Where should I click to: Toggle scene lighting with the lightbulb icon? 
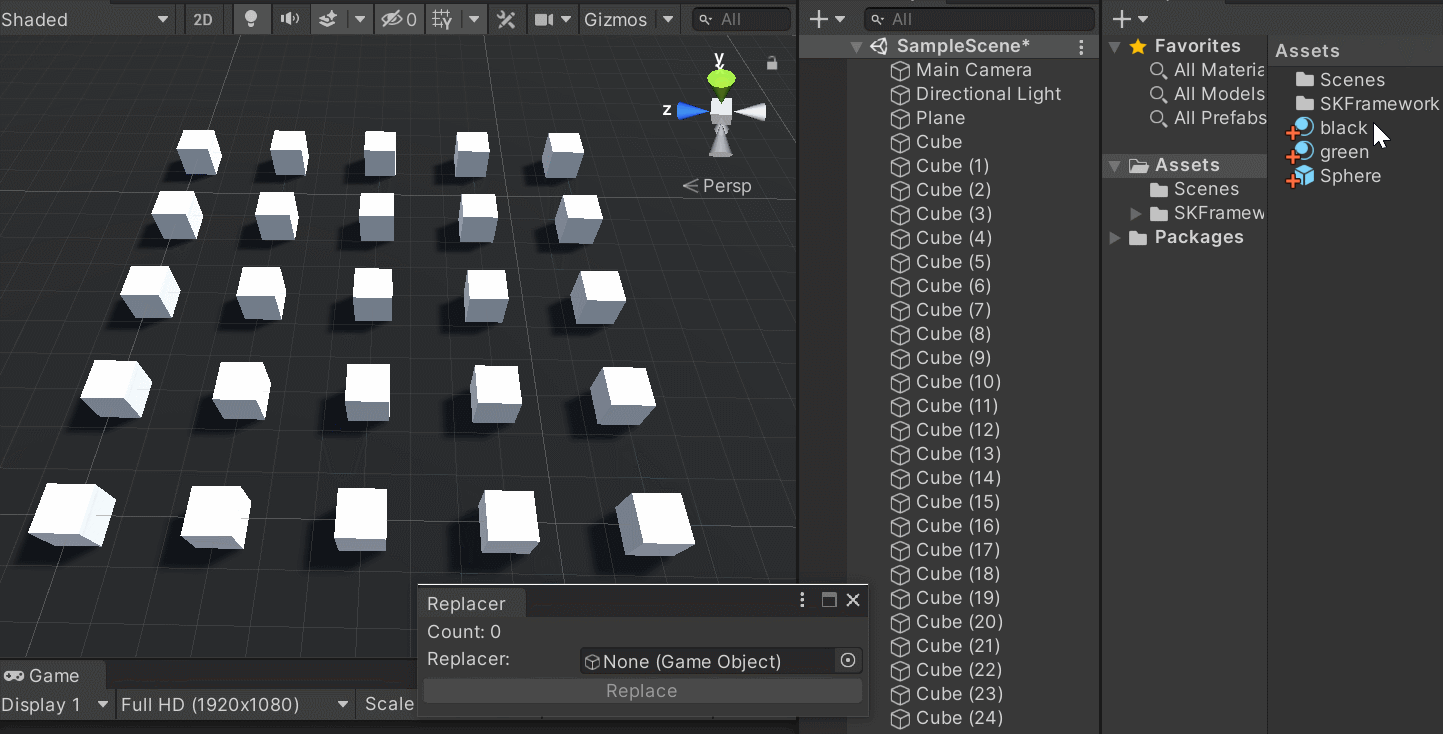pyautogui.click(x=251, y=19)
